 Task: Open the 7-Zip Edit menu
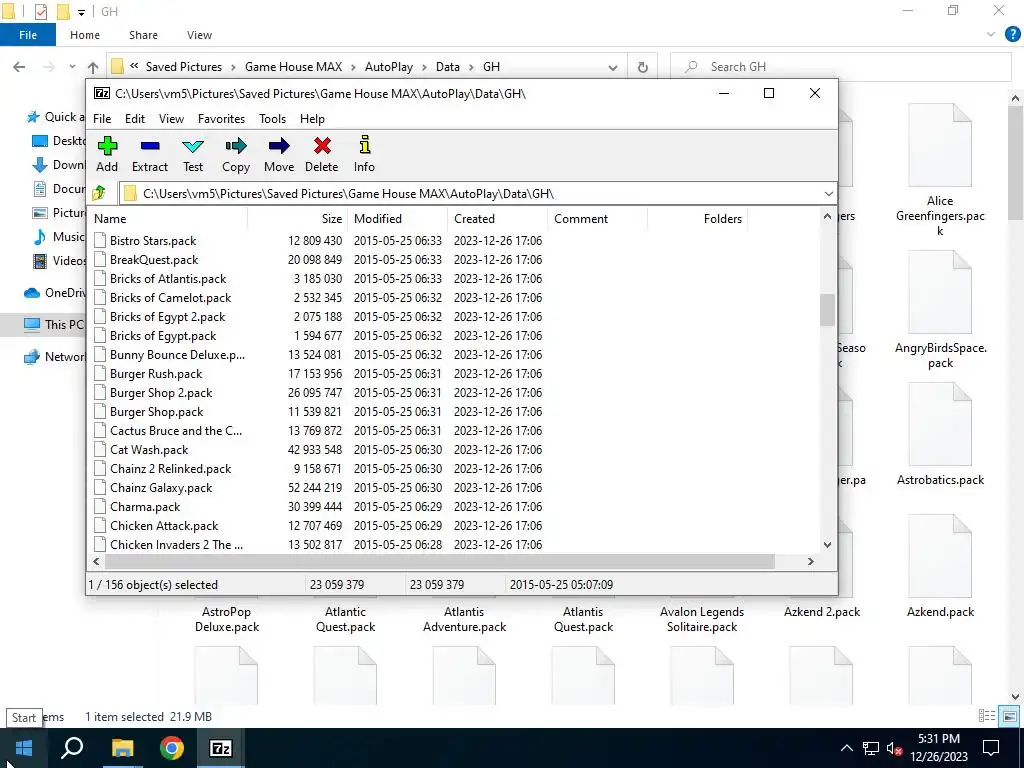[x=135, y=119]
